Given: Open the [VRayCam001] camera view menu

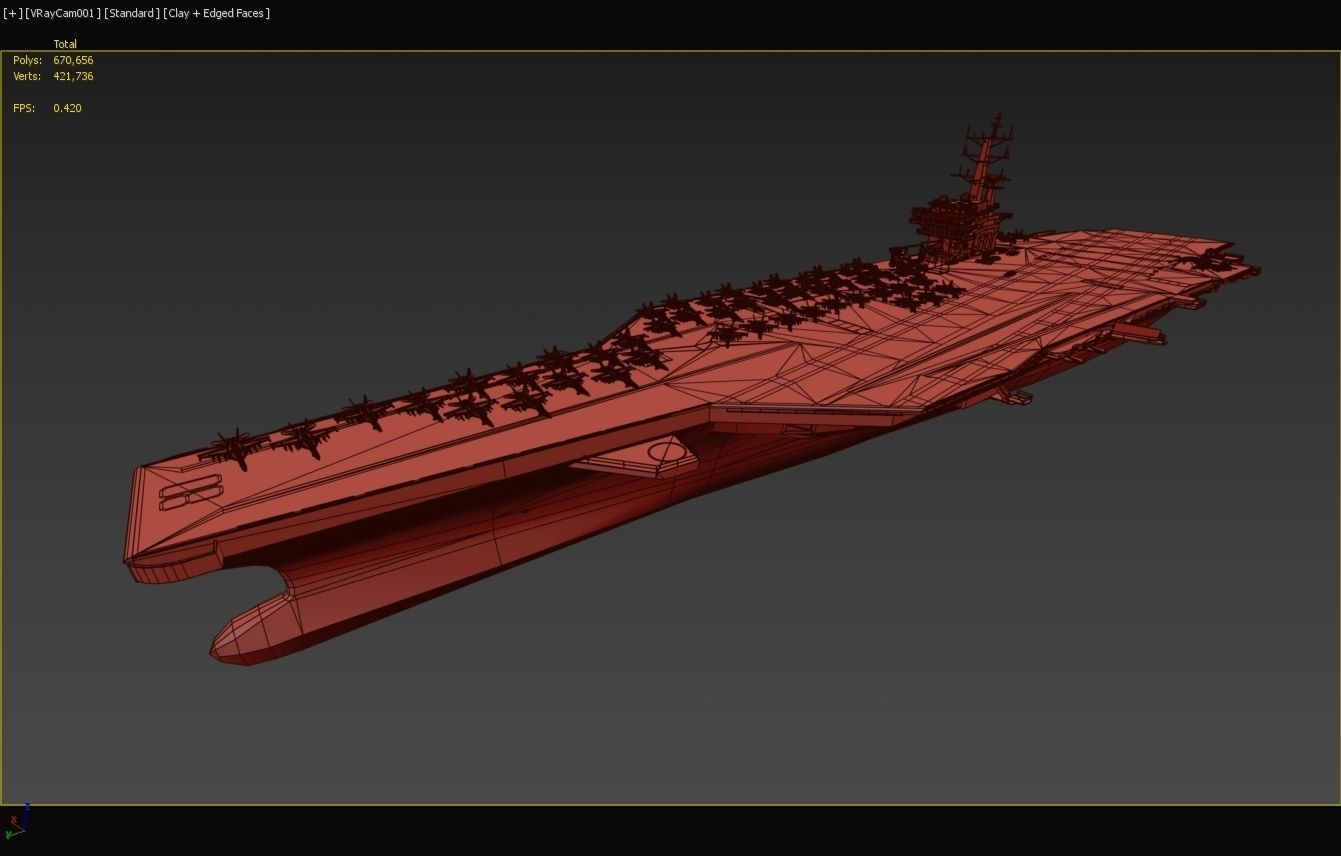Looking at the screenshot, I should 63,13.
